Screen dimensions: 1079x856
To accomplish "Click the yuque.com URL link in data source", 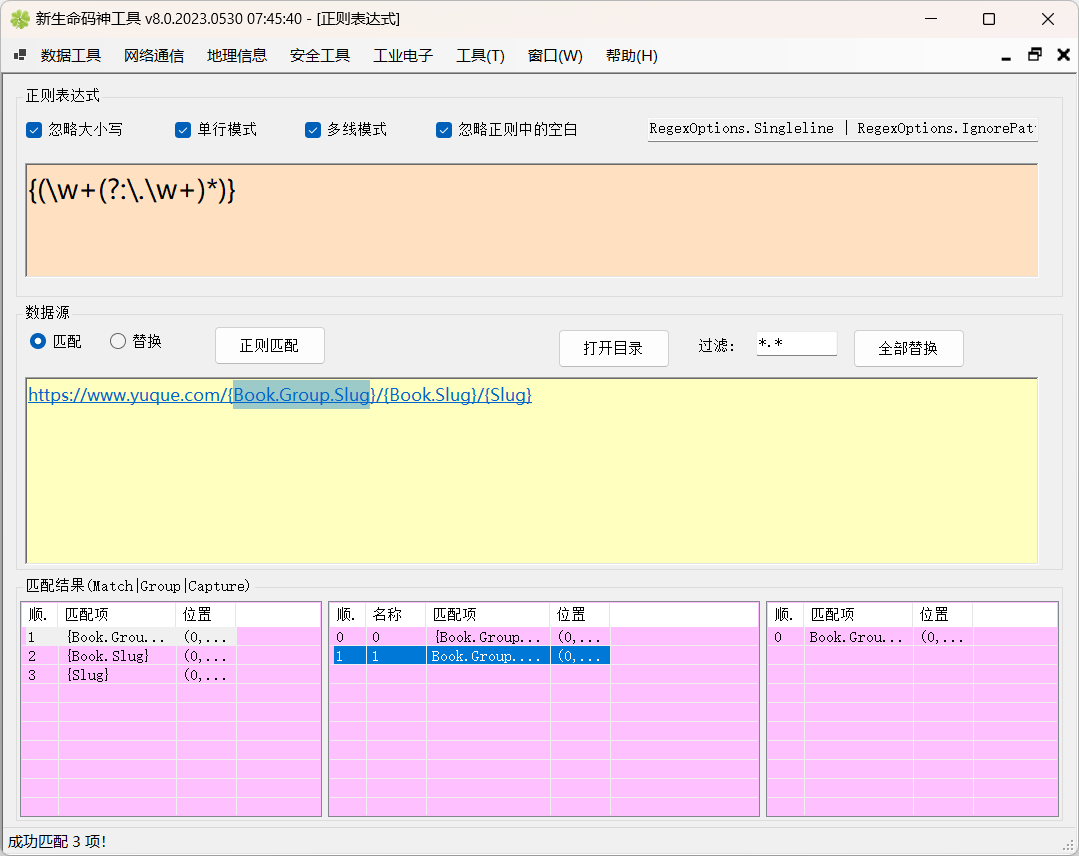I will pos(280,395).
